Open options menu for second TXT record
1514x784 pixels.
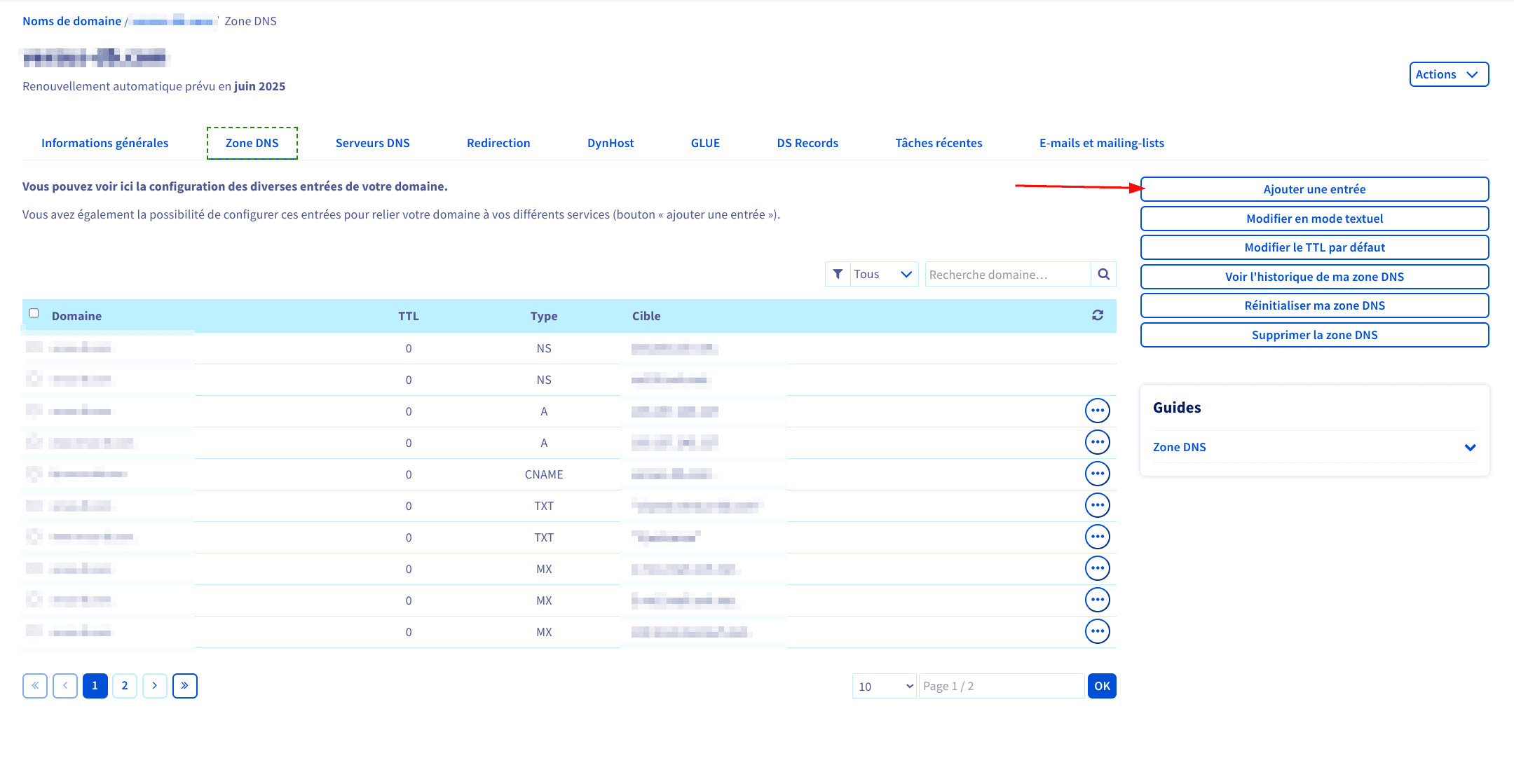(1098, 537)
